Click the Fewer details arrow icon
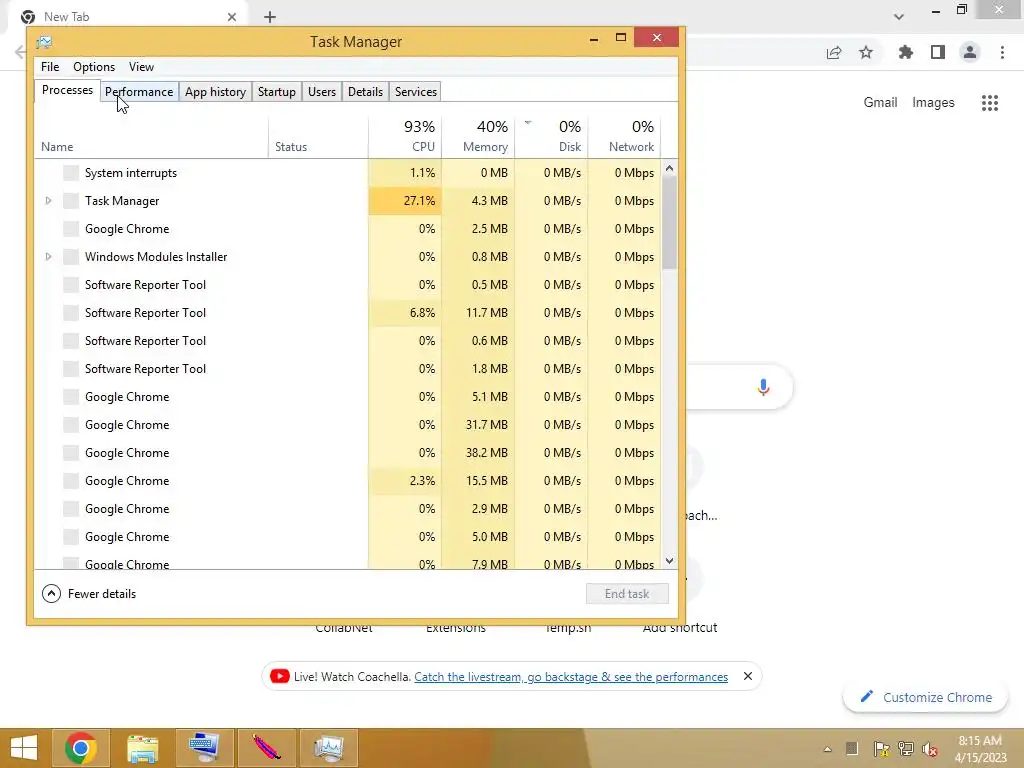Screen dimensions: 1024x768 [52, 594]
